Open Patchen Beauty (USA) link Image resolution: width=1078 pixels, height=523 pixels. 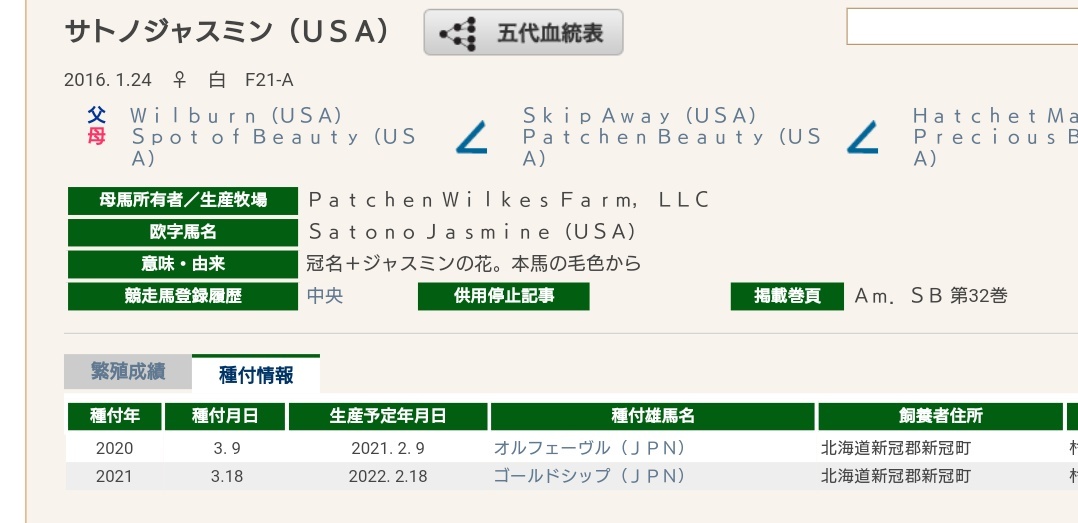click(672, 147)
